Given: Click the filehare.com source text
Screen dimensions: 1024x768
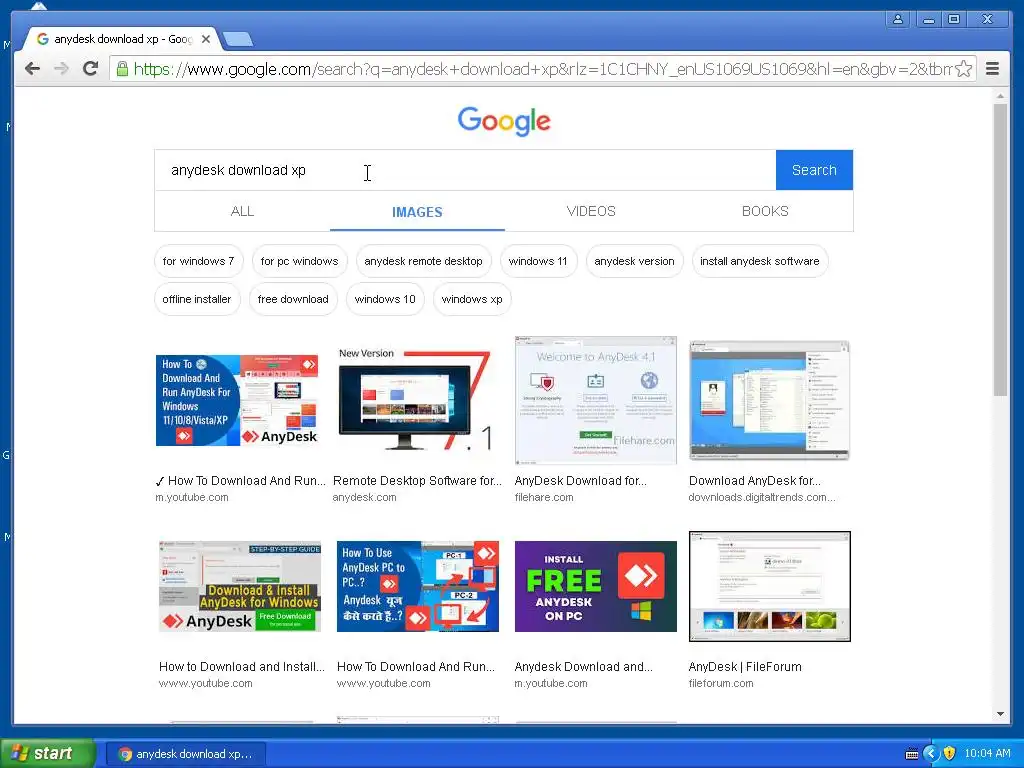Looking at the screenshot, I should 544,498.
